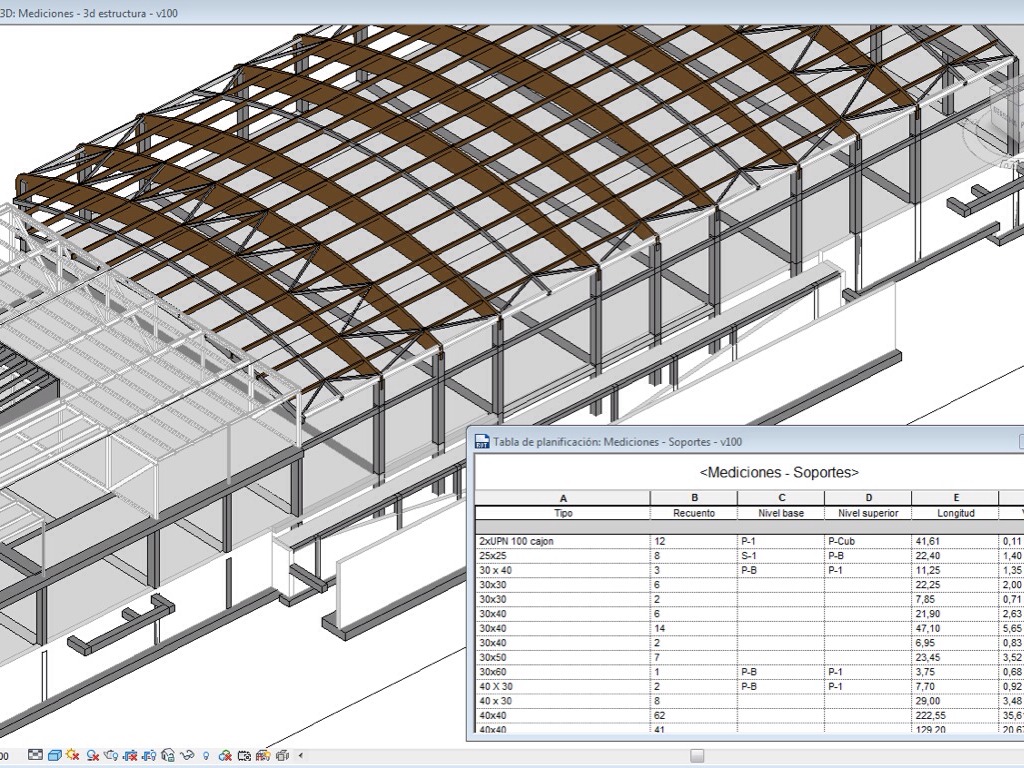Click the Reveal Hidden Elements lightbulb
This screenshot has width=1024, height=768.
pyautogui.click(x=206, y=755)
